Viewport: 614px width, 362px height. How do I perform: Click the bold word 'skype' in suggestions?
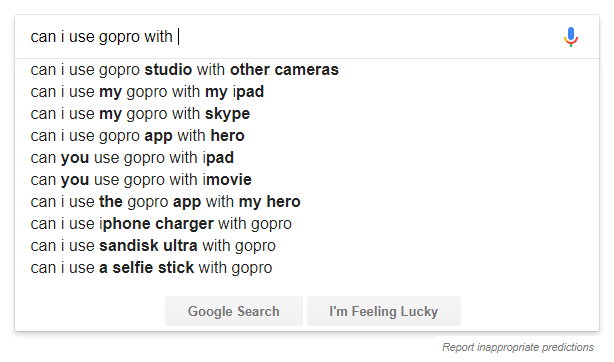(x=228, y=114)
